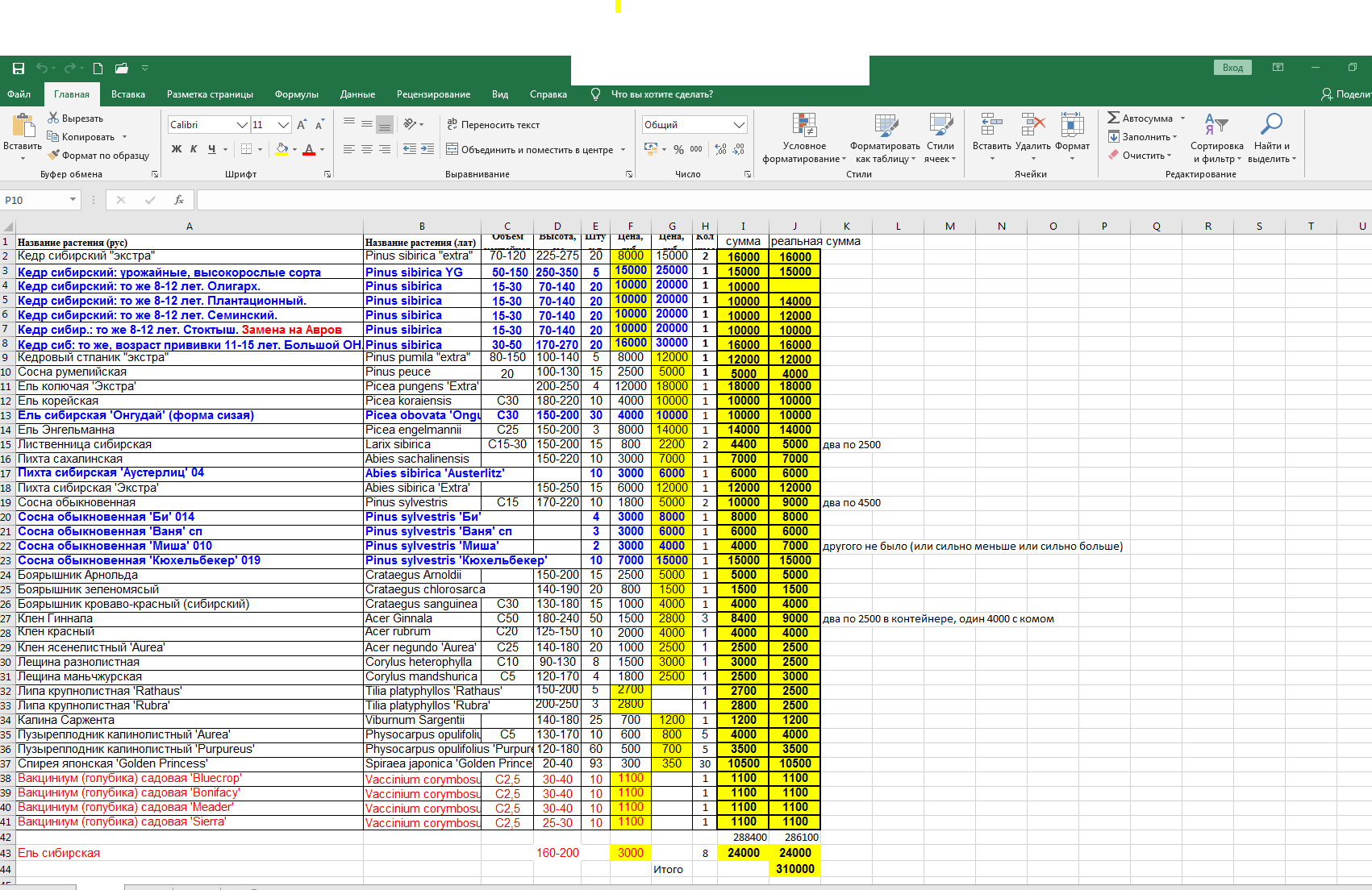
Task: Toggle top vertical alignment
Action: tap(349, 124)
